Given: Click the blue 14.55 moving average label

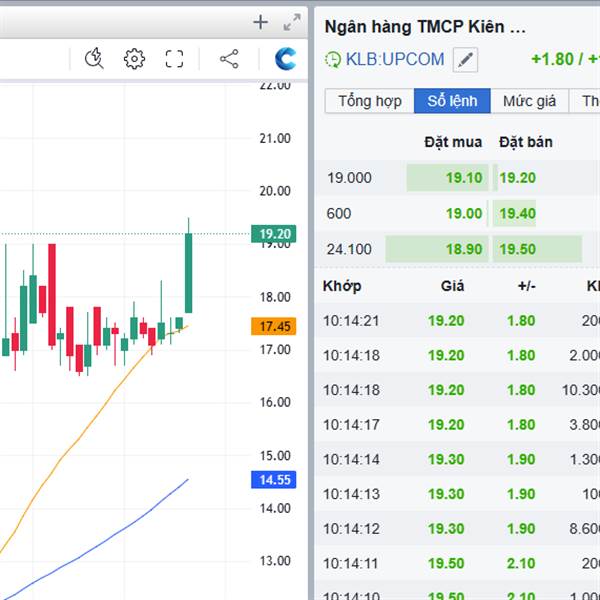Looking at the screenshot, I should (274, 479).
